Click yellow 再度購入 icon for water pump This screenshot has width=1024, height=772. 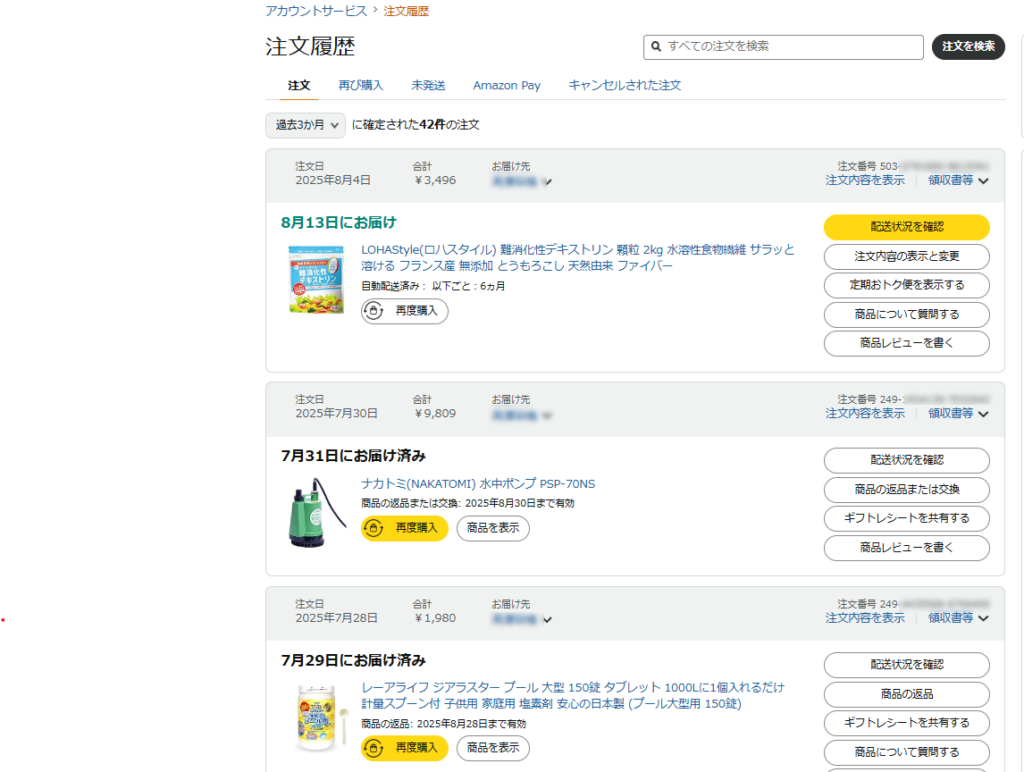(x=373, y=528)
